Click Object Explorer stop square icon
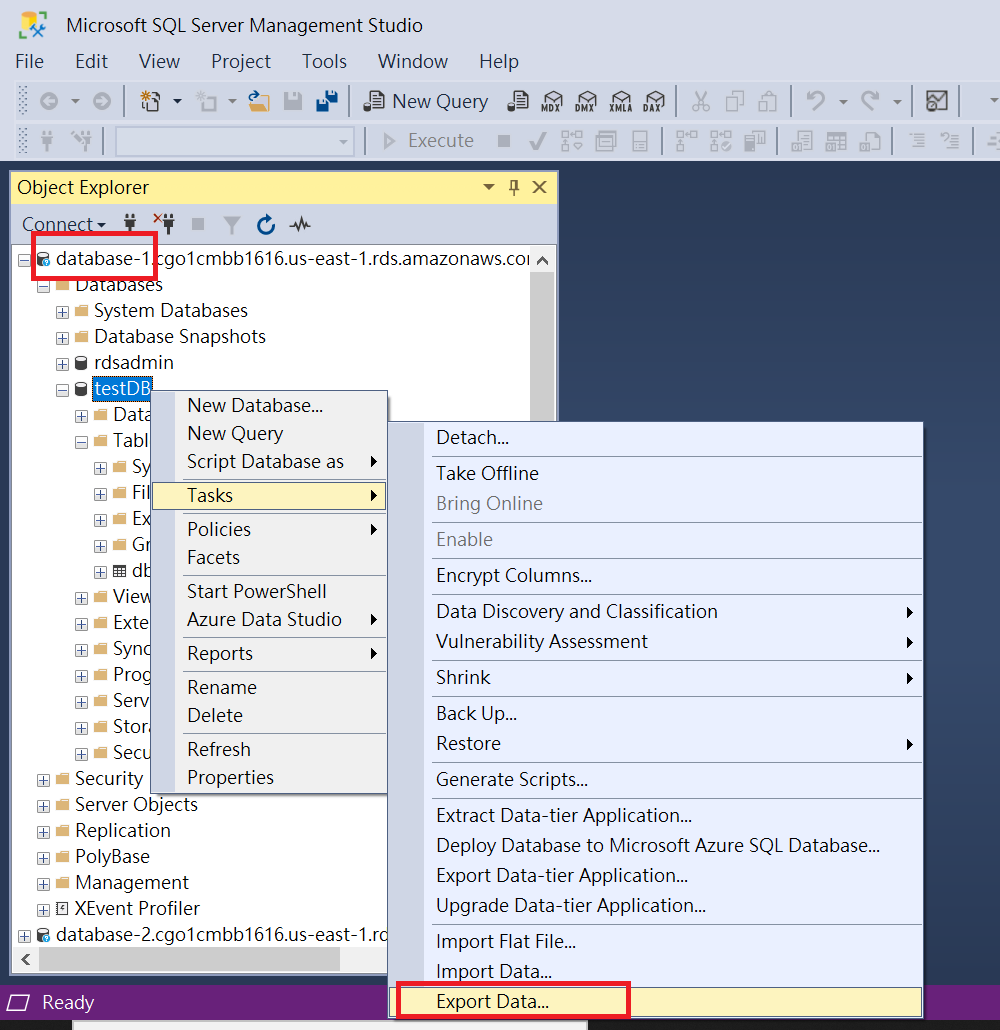 [x=198, y=225]
